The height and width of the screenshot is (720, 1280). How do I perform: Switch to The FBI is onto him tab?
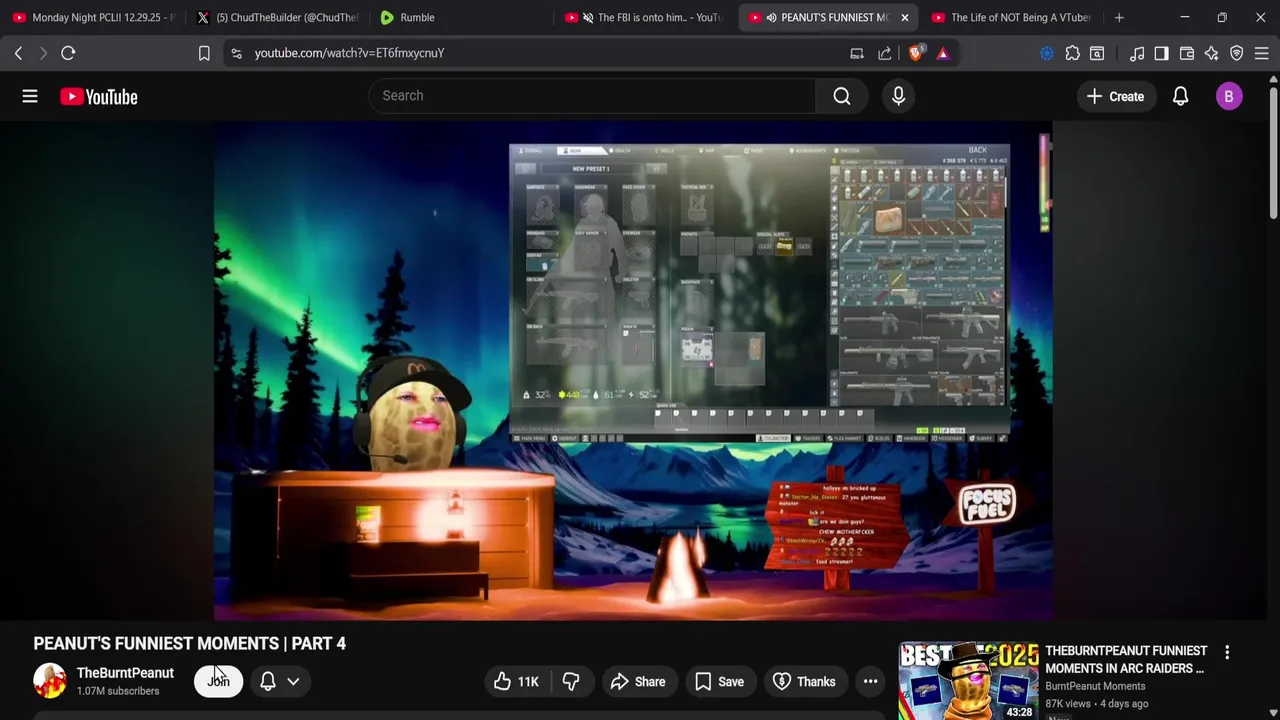tap(645, 17)
